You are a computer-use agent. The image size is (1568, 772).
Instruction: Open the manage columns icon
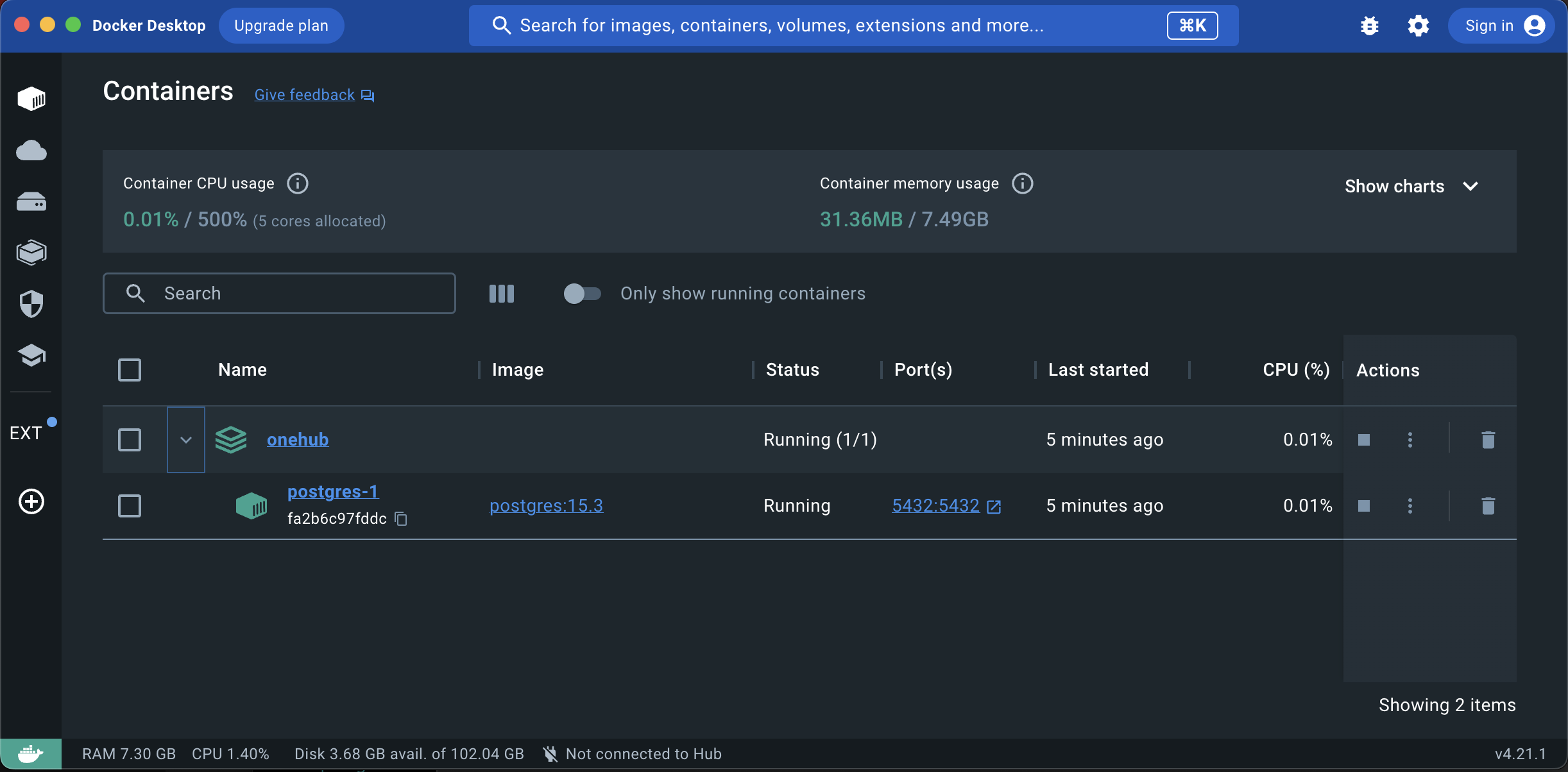pos(502,294)
